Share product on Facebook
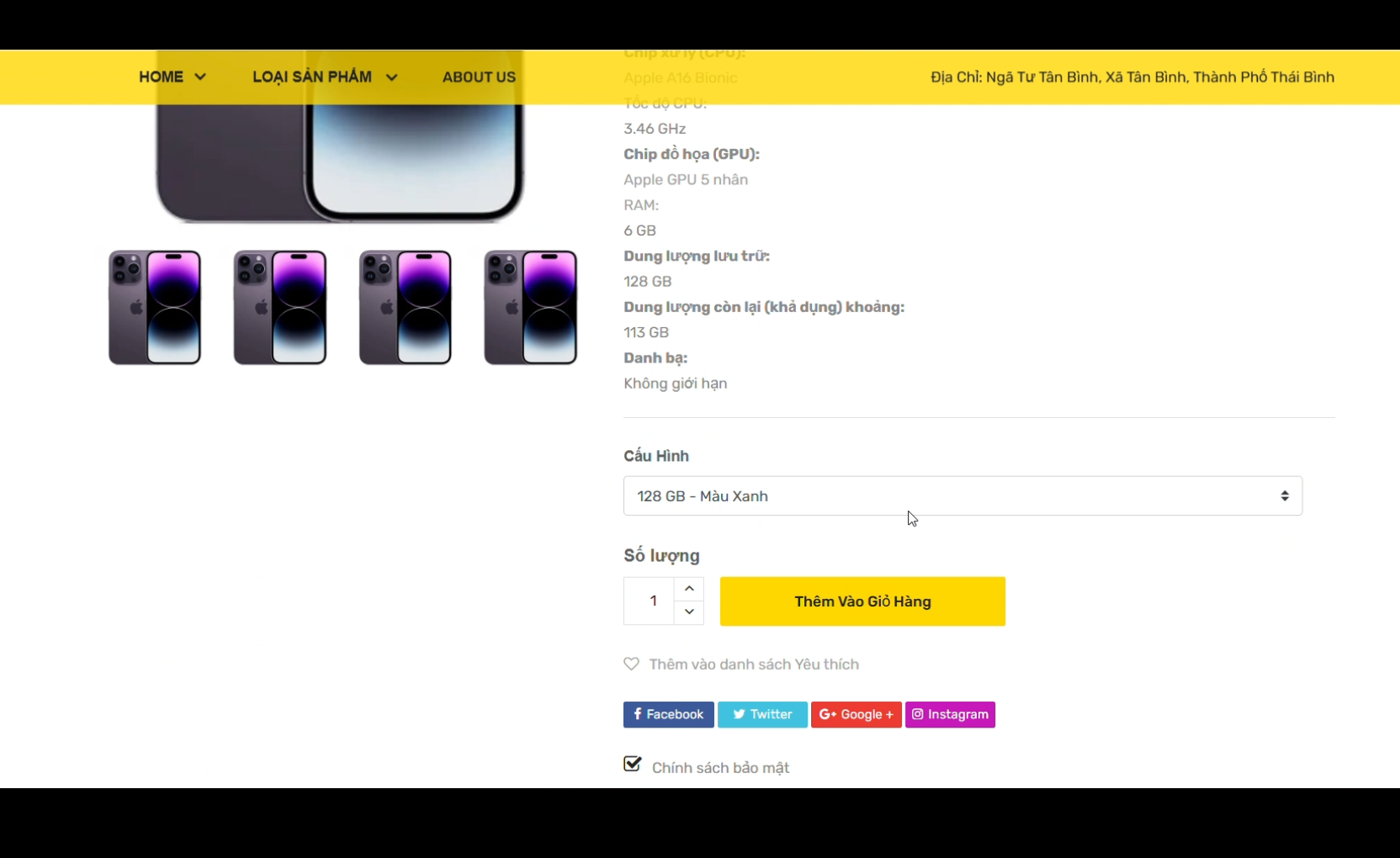The width and height of the screenshot is (1400, 858). [669, 714]
